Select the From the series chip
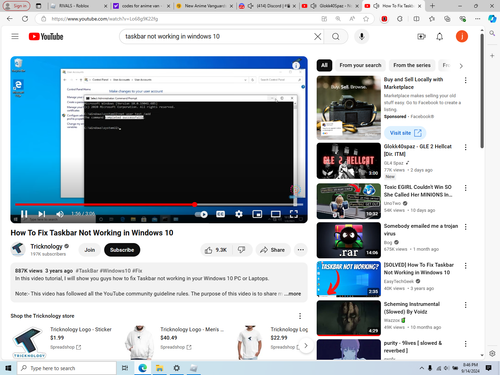 point(412,65)
